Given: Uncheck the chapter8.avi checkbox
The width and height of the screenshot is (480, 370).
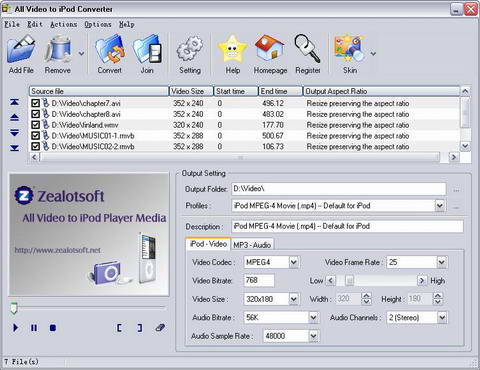Looking at the screenshot, I should tap(35, 114).
